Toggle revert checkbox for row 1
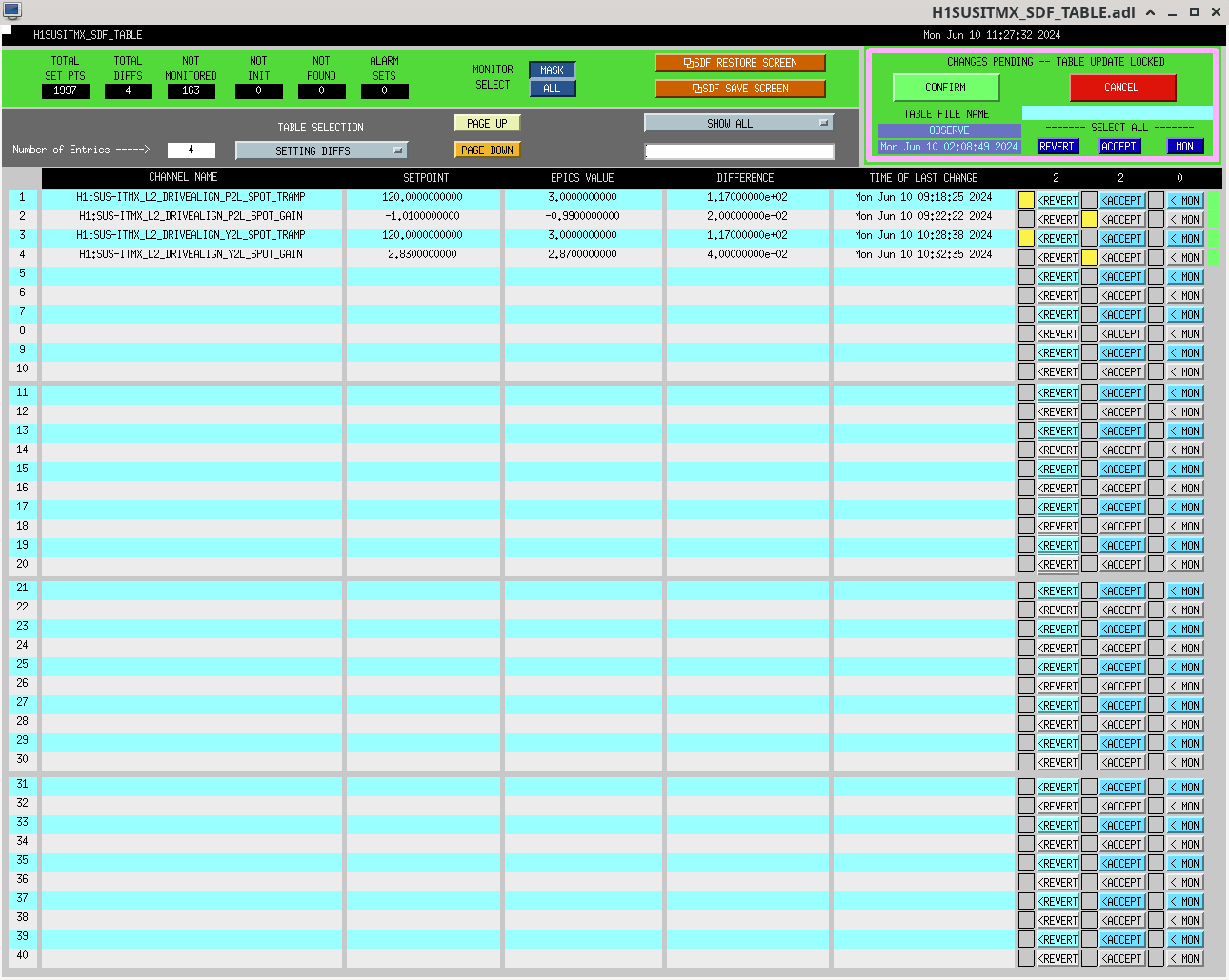This screenshot has width=1229, height=980. click(x=1026, y=200)
